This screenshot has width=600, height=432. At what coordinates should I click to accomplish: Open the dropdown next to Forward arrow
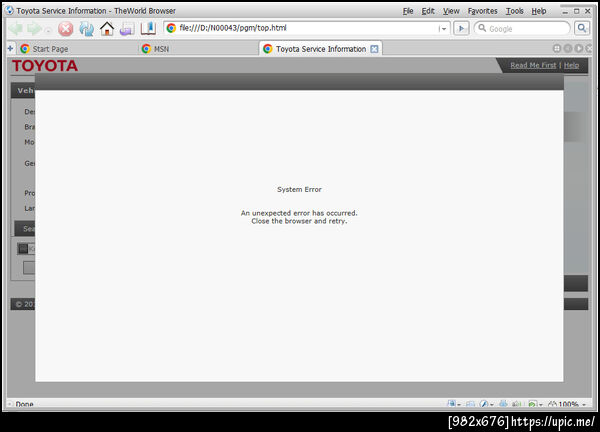point(48,29)
